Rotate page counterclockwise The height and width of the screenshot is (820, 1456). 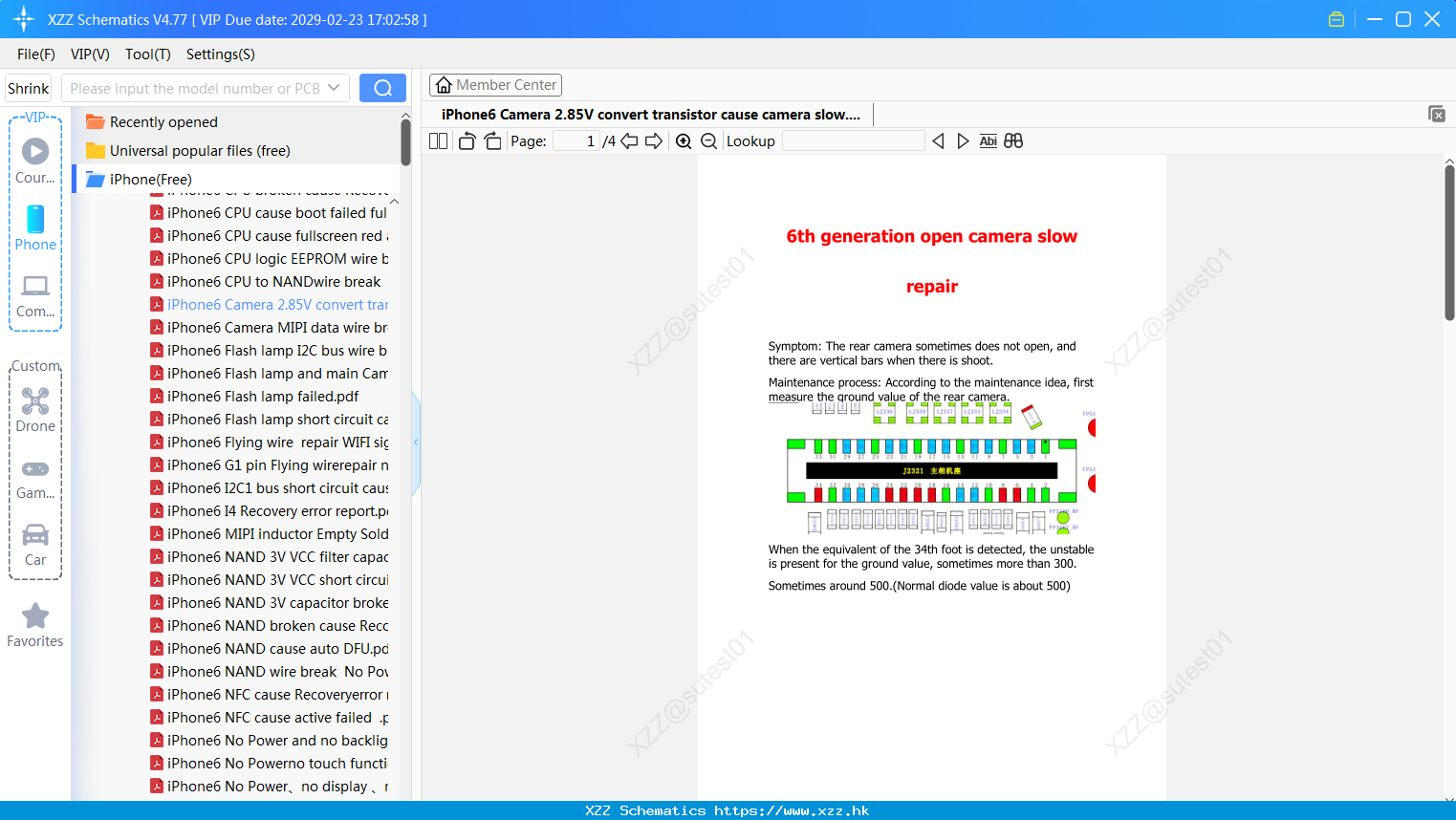467,140
